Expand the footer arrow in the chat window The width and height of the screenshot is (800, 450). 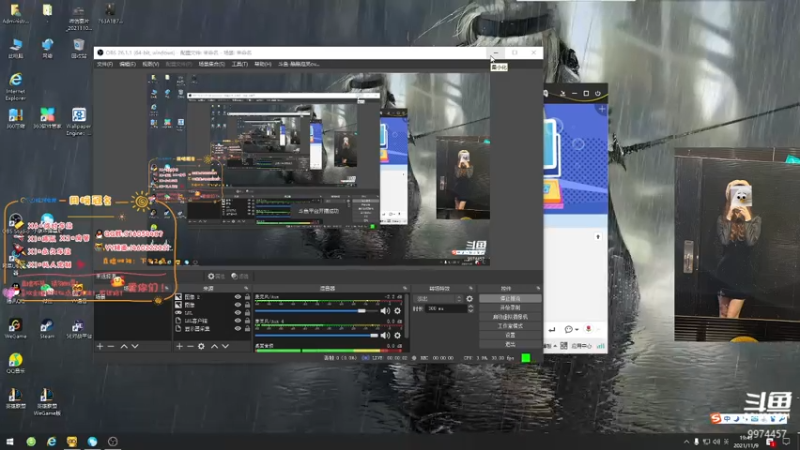[556, 346]
